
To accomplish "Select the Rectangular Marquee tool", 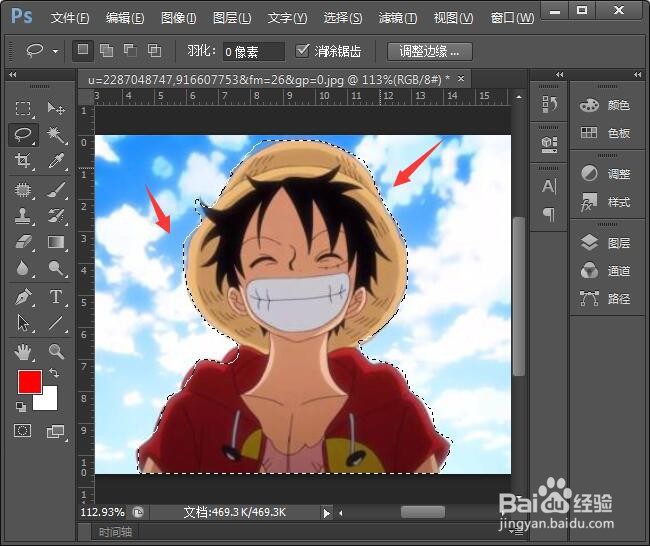I will 23,109.
